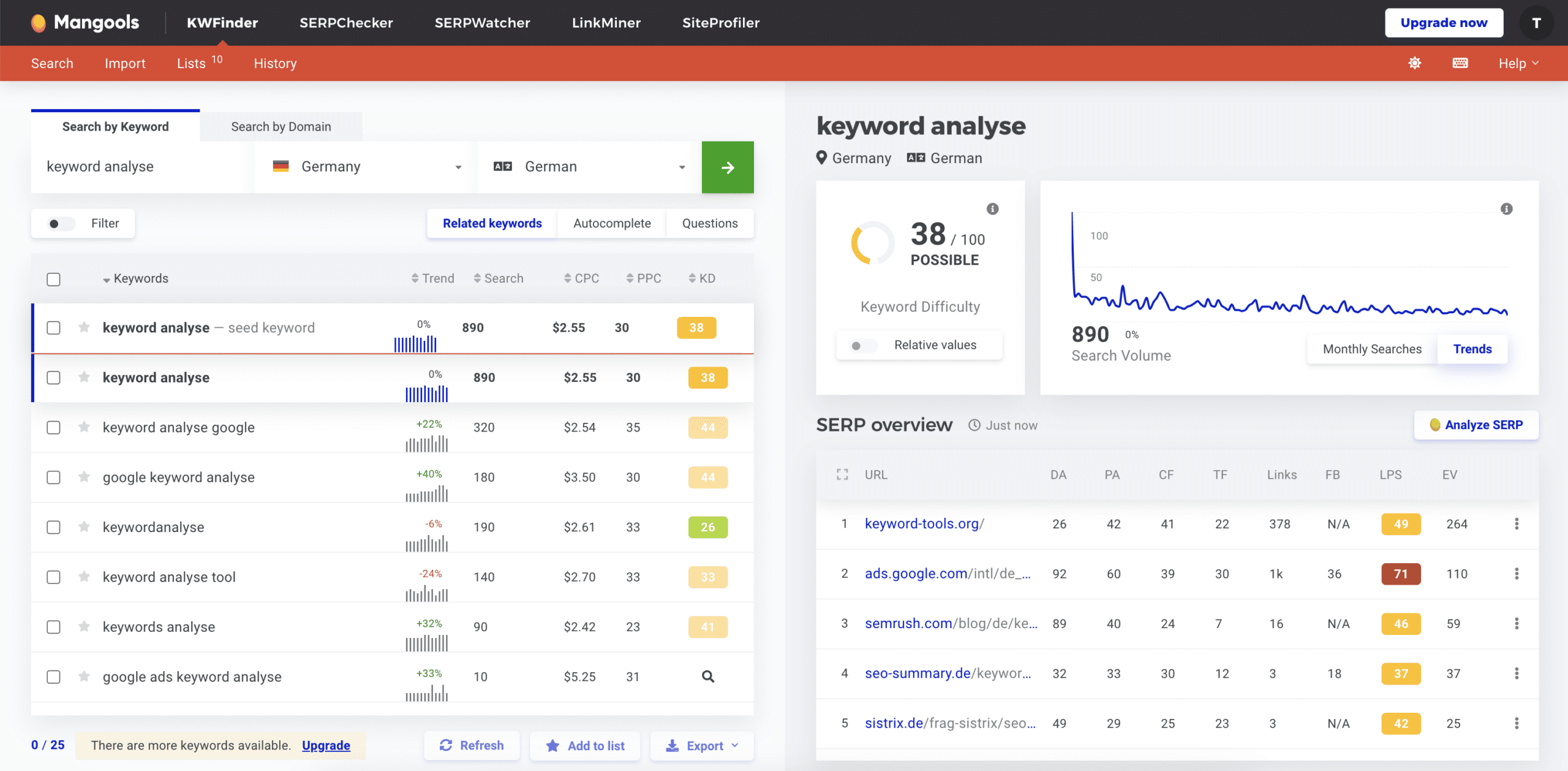Click the Analyze SERP button
This screenshot has width=1568, height=771.
1476,425
